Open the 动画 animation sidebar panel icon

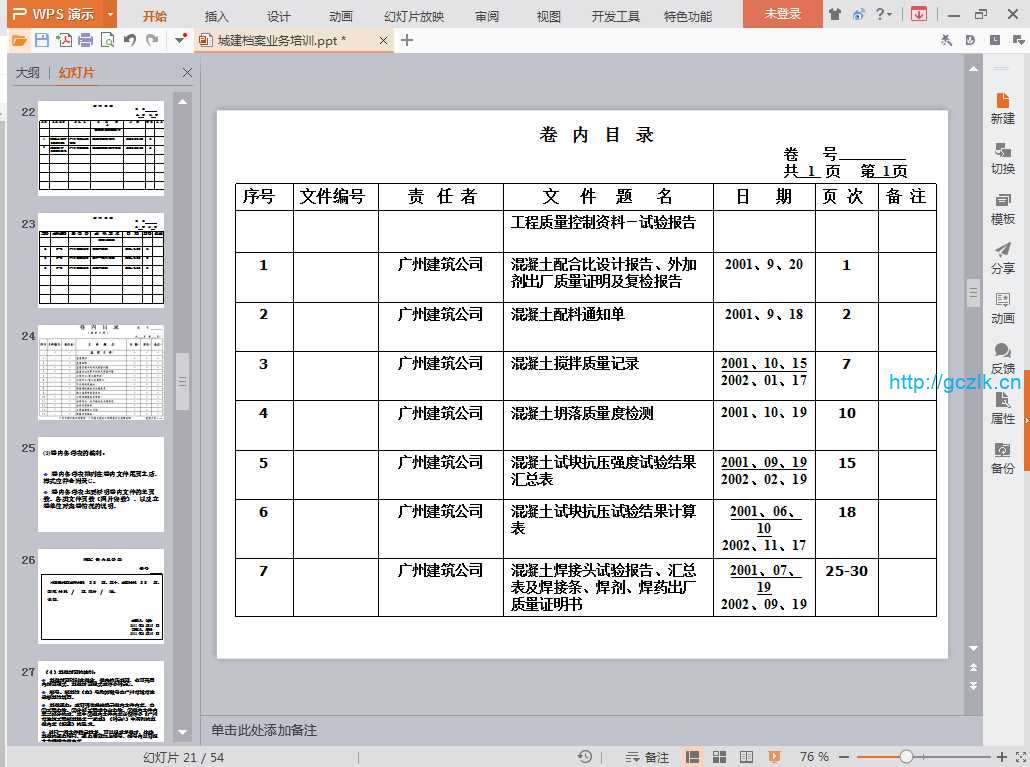pos(1002,307)
